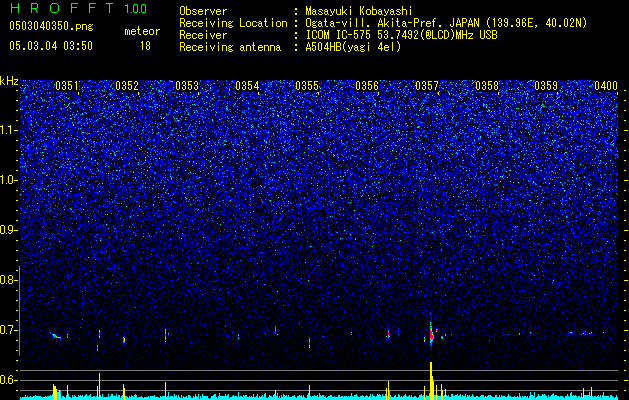
Task: Click the 'Receiver' field label
Action: [203, 35]
